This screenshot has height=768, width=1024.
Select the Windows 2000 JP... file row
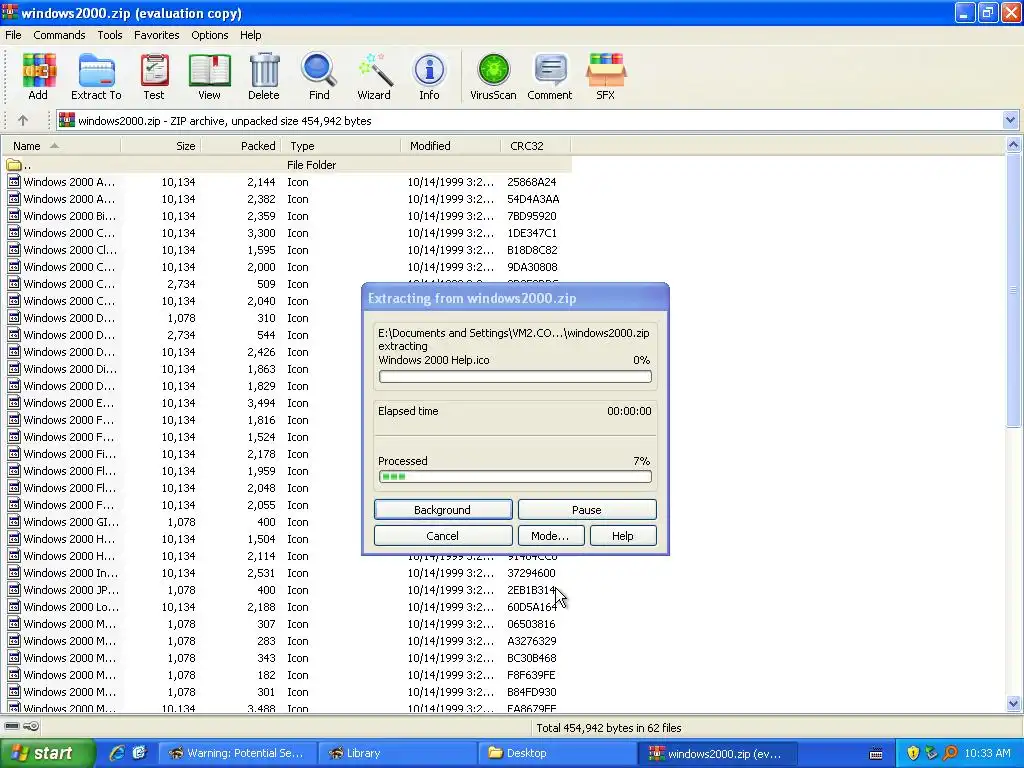point(286,590)
